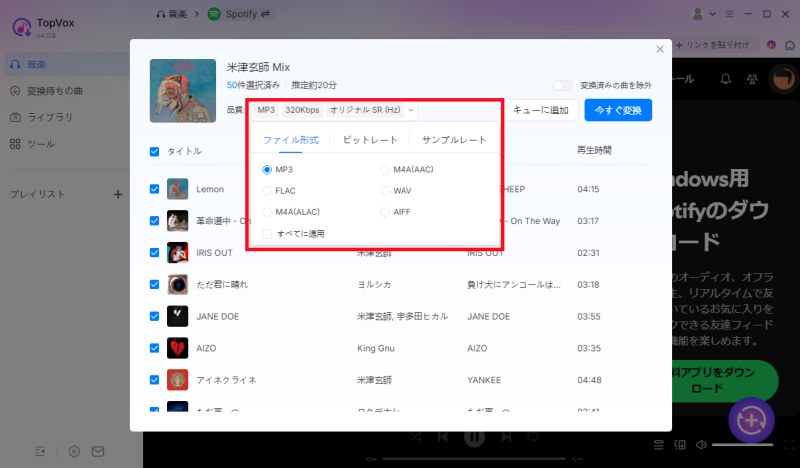Uncheck the IRIS OUT track checkbox
Viewport: 800px width, 468px height.
(x=155, y=253)
